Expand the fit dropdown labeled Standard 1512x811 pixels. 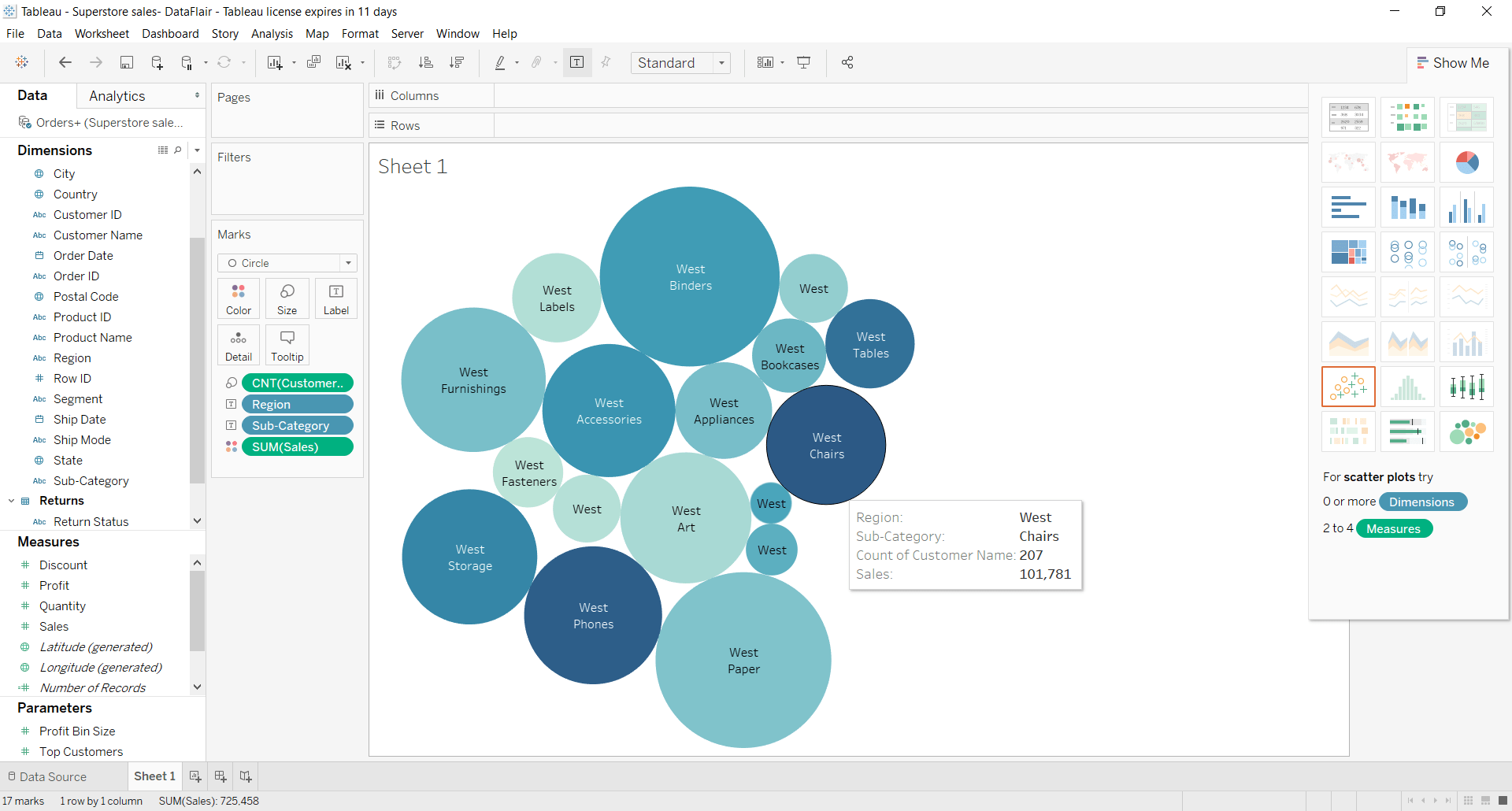tap(721, 62)
